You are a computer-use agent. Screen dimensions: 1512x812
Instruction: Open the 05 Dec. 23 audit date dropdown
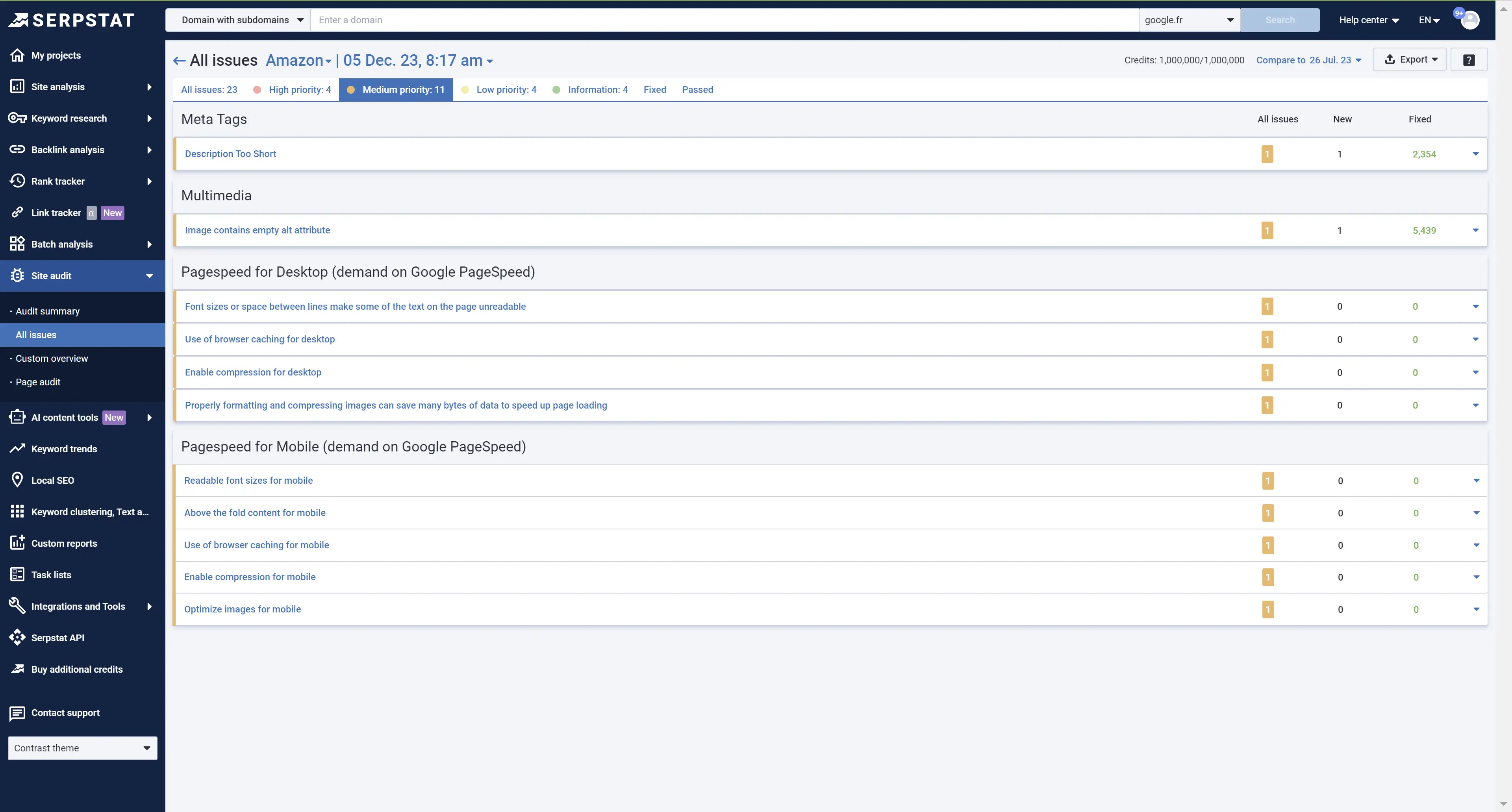point(418,61)
